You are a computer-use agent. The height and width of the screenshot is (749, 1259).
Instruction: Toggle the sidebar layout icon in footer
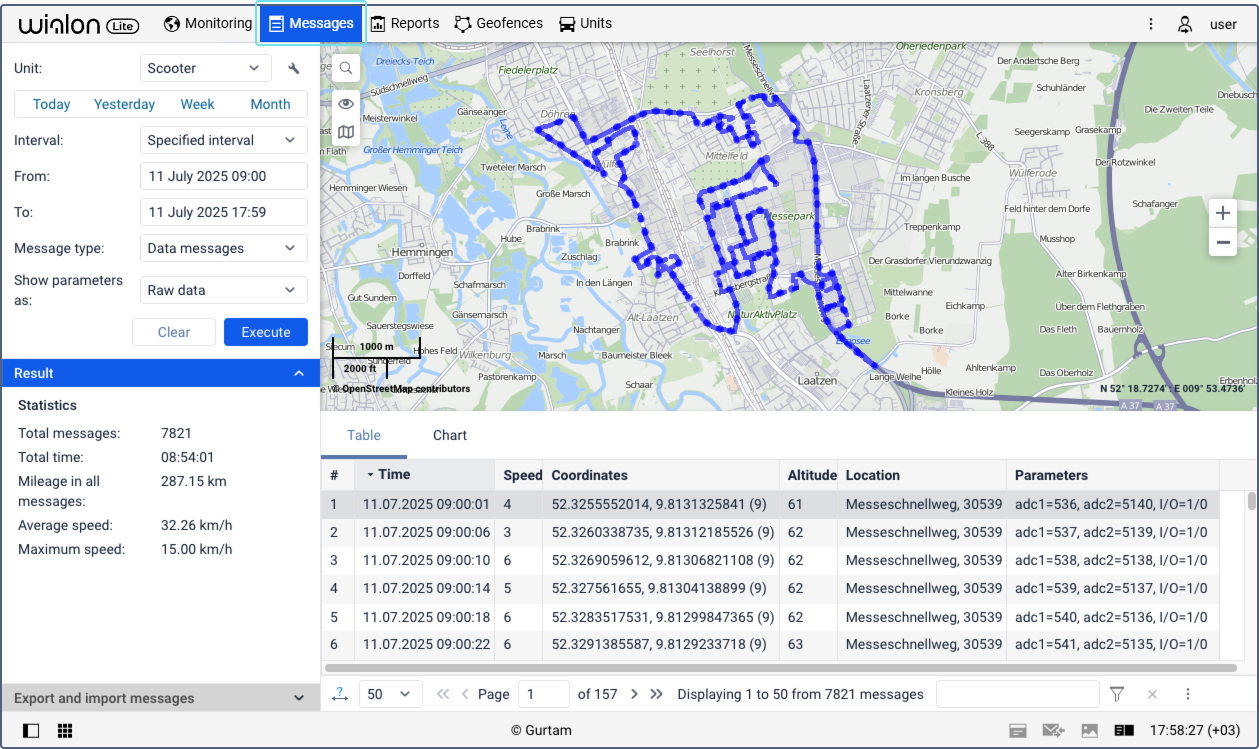click(31, 731)
